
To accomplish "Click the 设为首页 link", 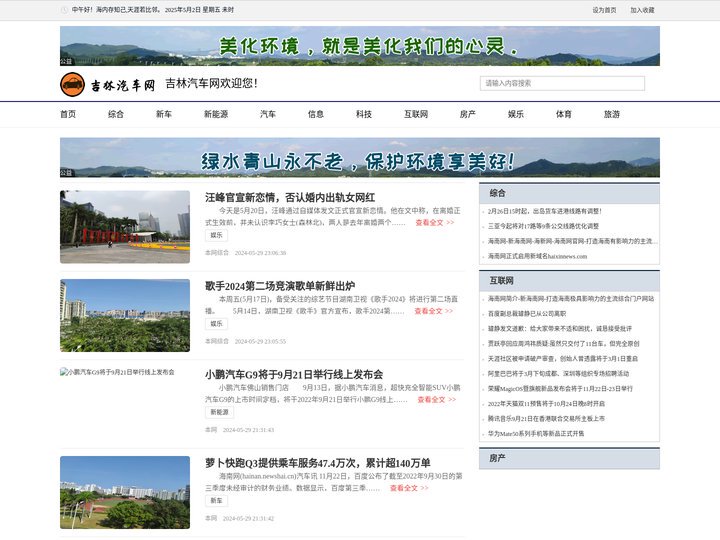I will (604, 10).
